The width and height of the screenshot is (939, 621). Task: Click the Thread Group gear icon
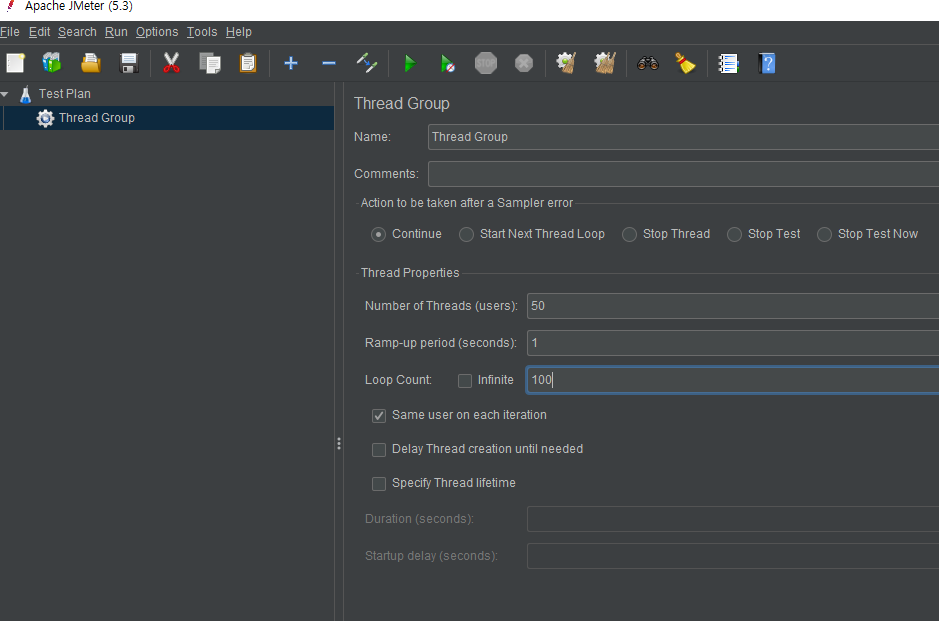click(45, 118)
